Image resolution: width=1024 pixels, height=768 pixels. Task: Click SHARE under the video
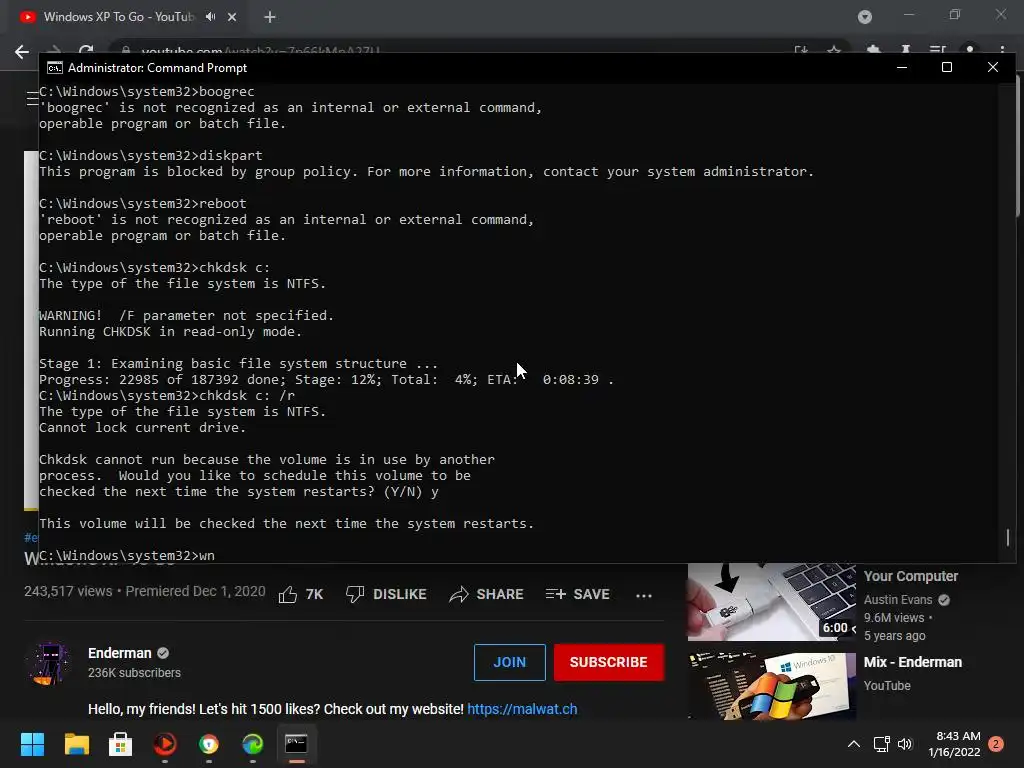pyautogui.click(x=487, y=594)
